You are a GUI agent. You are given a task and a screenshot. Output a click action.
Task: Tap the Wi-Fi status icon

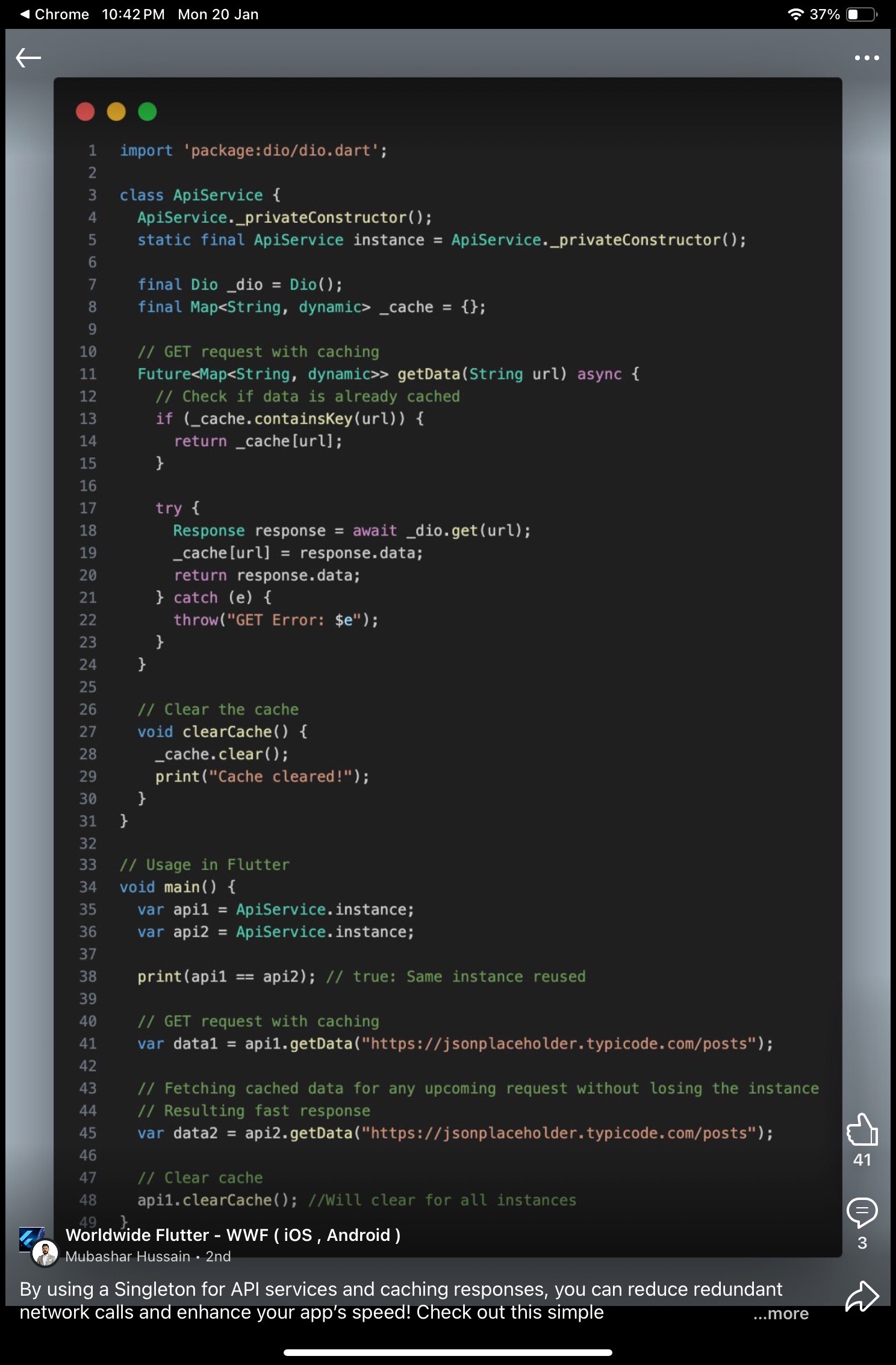point(795,14)
